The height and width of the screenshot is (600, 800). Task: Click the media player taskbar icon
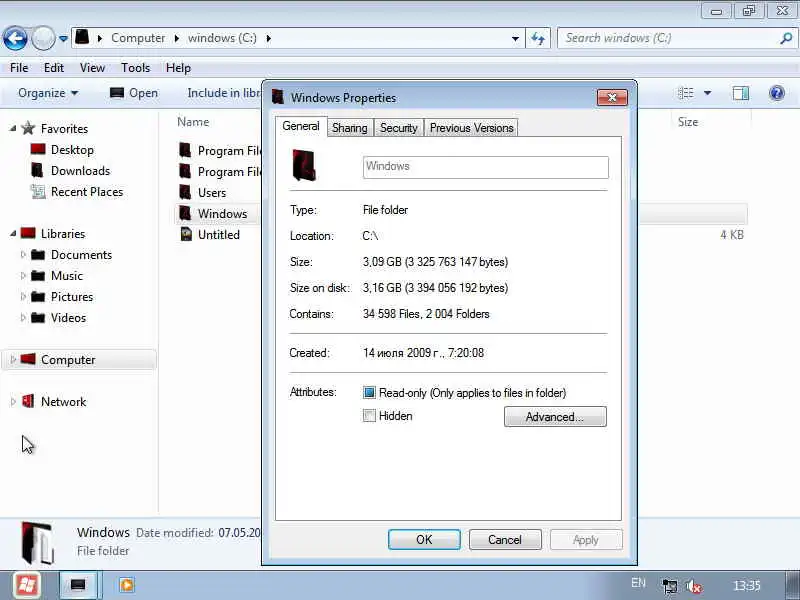point(127,585)
